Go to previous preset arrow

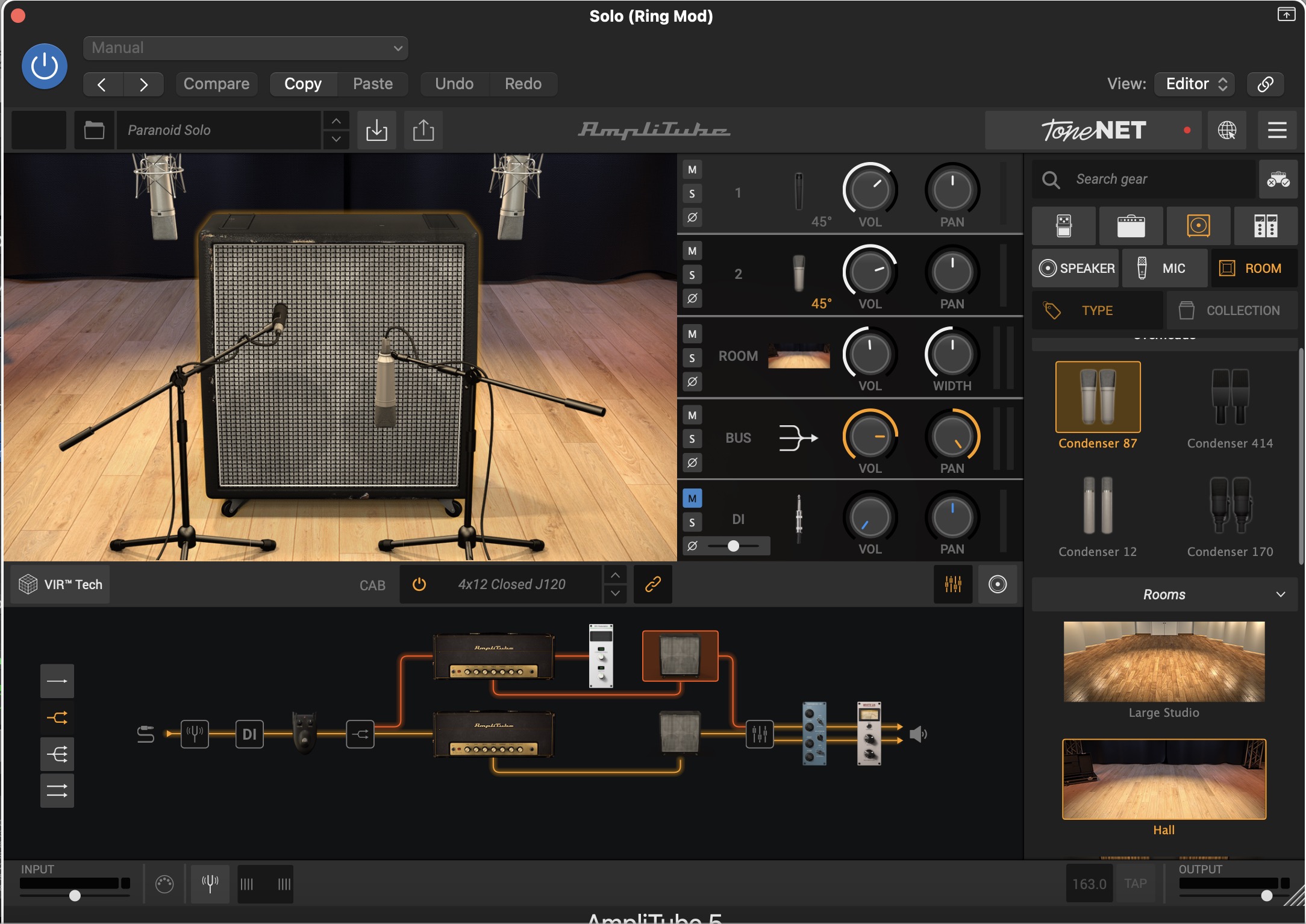102,84
